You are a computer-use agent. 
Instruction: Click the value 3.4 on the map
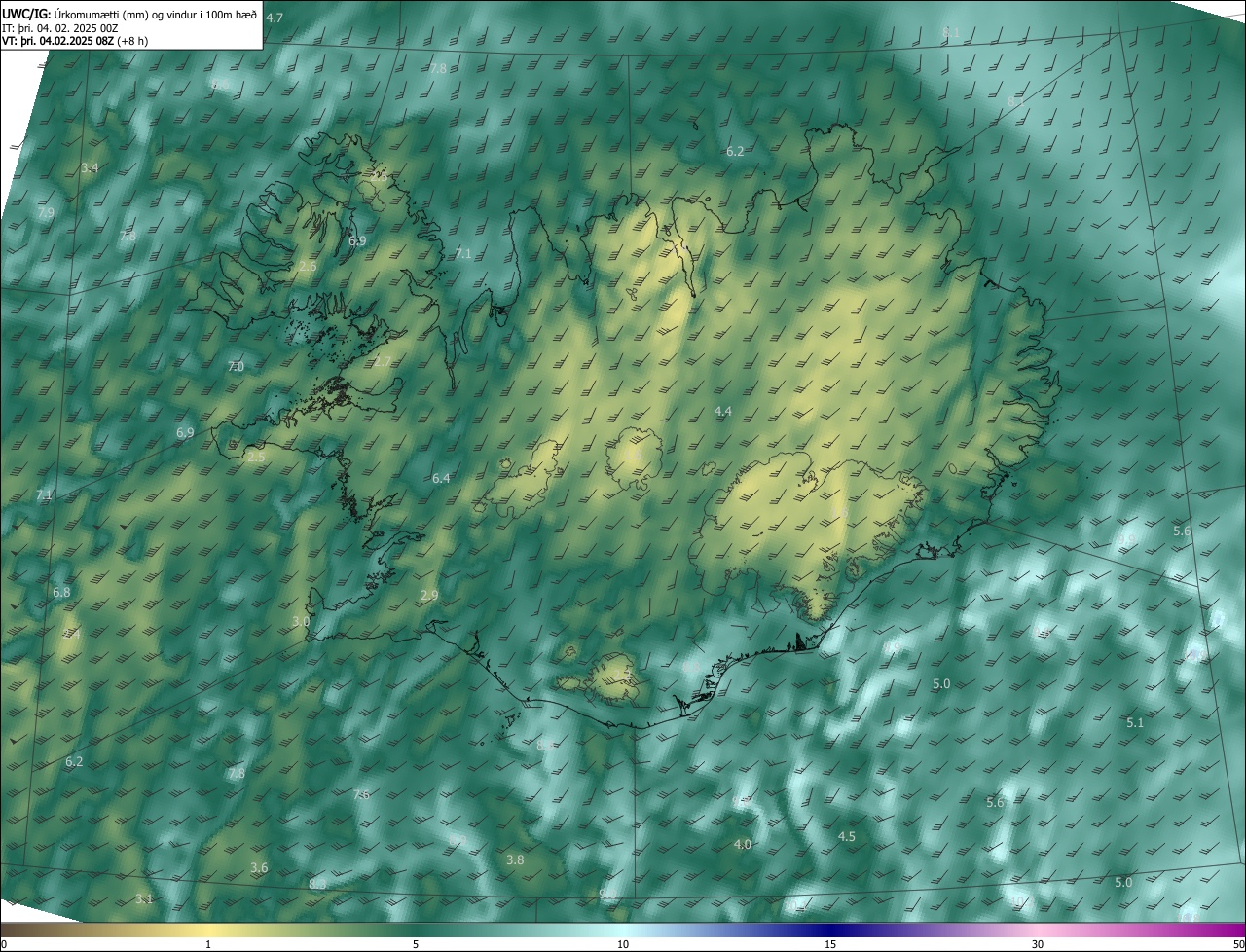tap(90, 168)
